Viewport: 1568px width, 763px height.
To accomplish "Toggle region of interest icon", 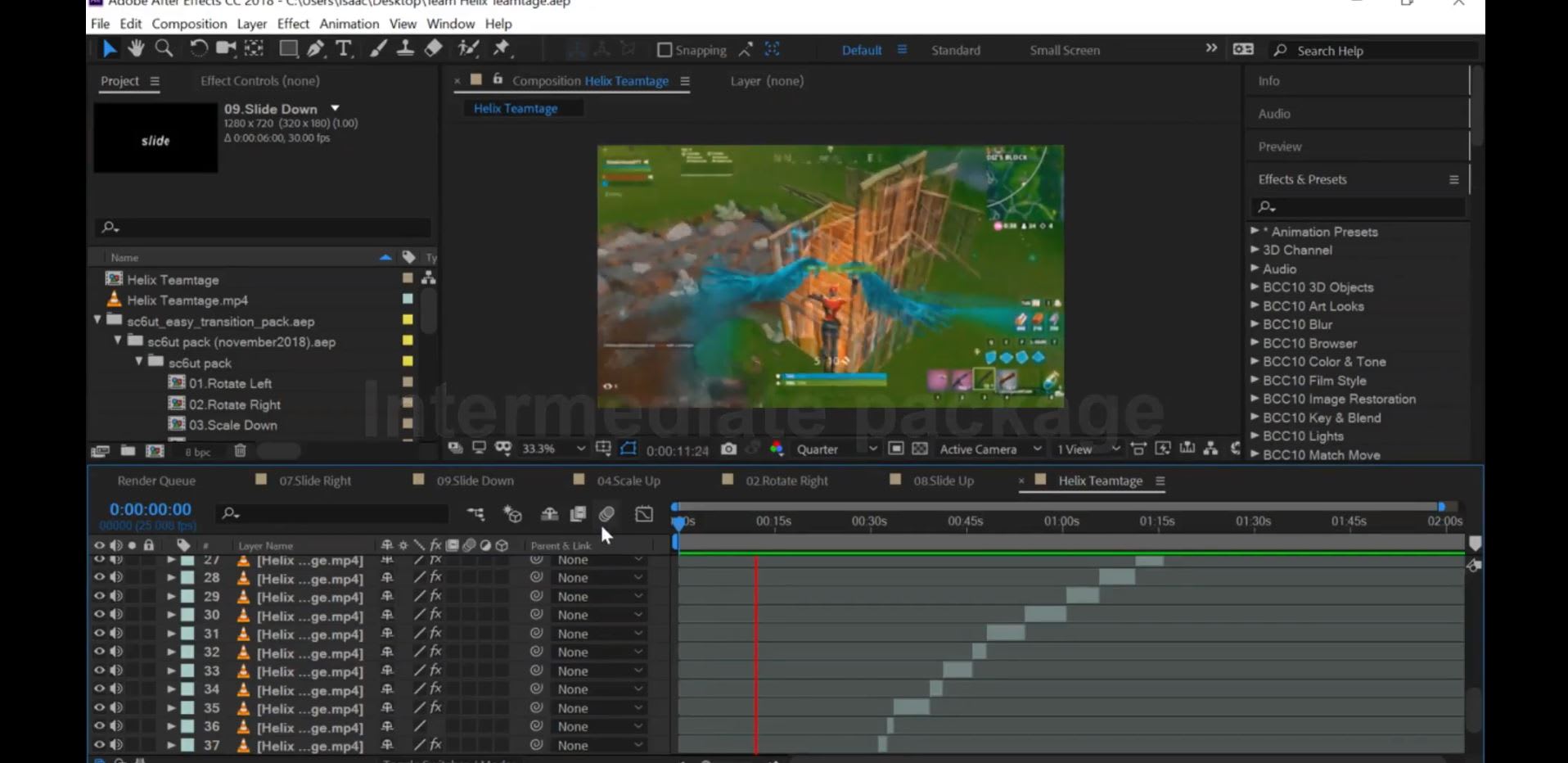I will [x=896, y=449].
